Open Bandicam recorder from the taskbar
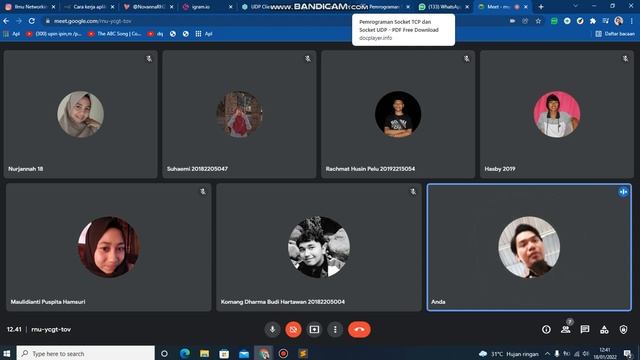 283,353
